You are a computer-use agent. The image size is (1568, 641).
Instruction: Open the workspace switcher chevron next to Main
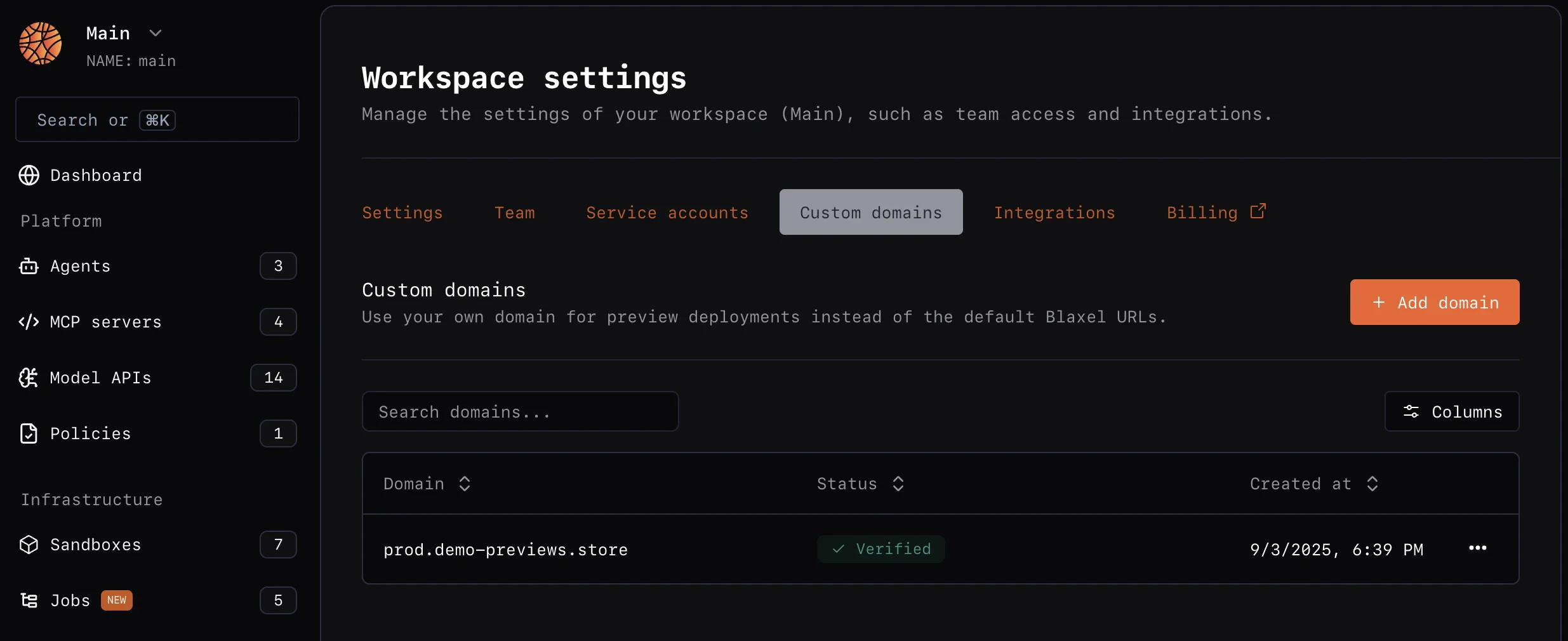(x=156, y=33)
